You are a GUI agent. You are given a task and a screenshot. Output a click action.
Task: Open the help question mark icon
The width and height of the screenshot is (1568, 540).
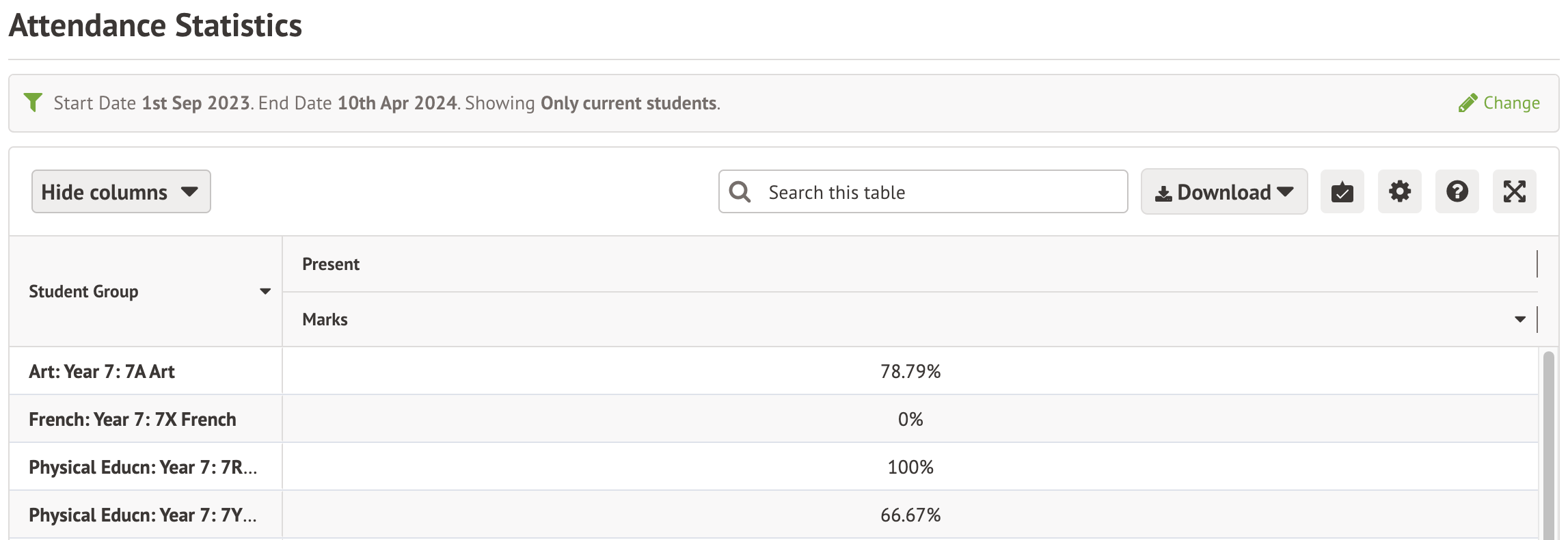[1457, 192]
